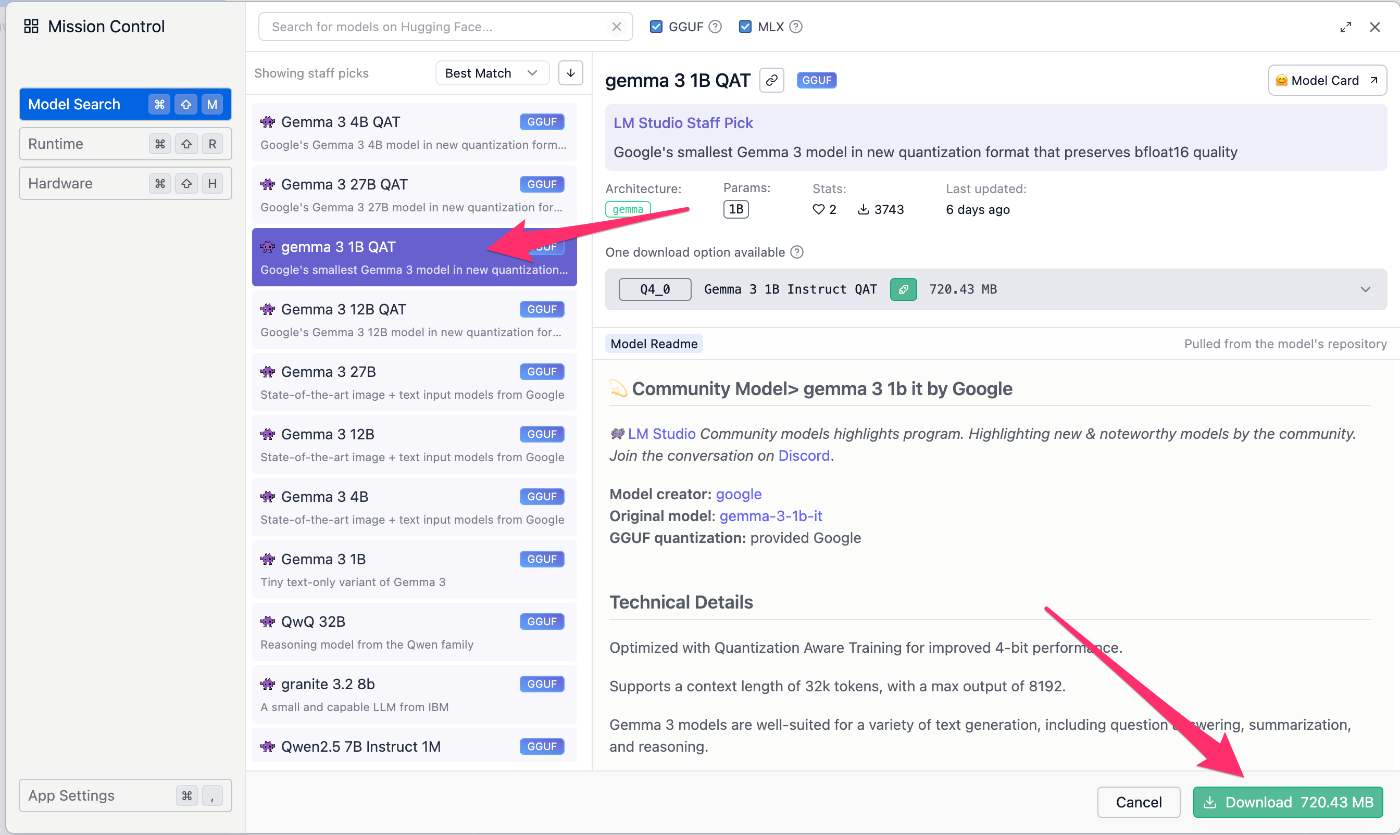Open the Model Card button
Image resolution: width=1400 pixels, height=835 pixels.
(x=1327, y=80)
